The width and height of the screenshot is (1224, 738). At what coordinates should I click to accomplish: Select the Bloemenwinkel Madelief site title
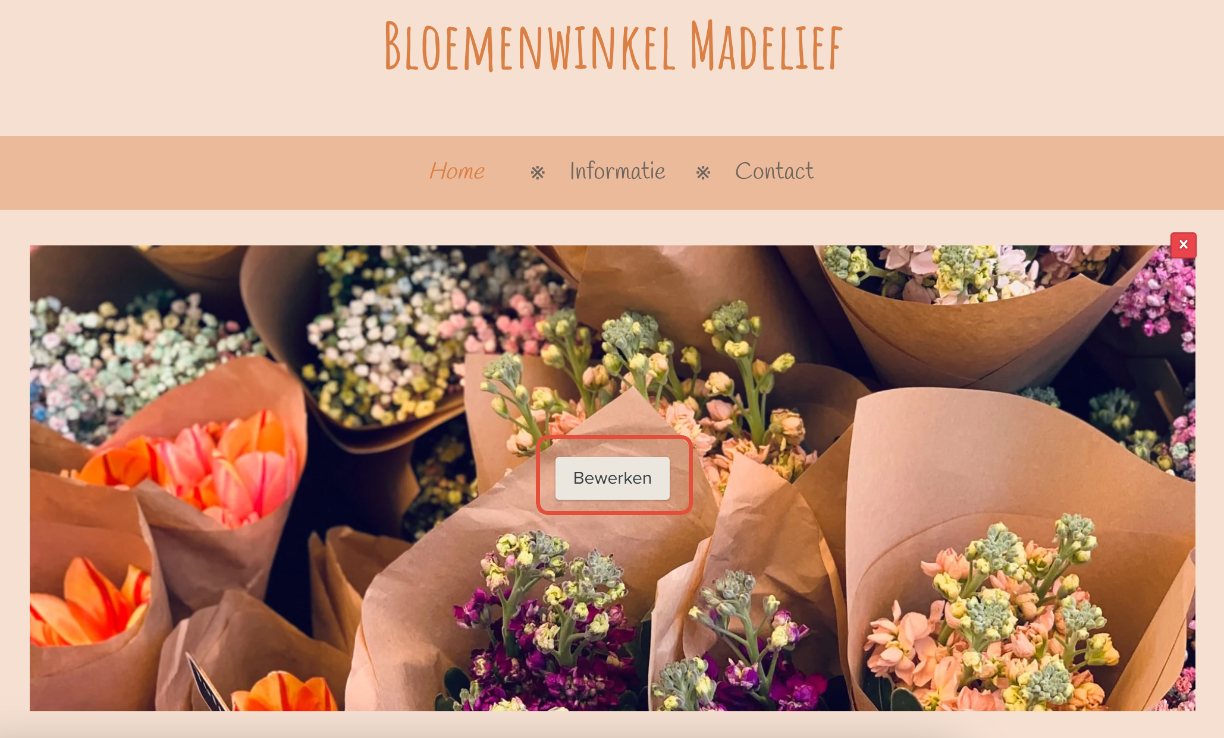click(613, 46)
